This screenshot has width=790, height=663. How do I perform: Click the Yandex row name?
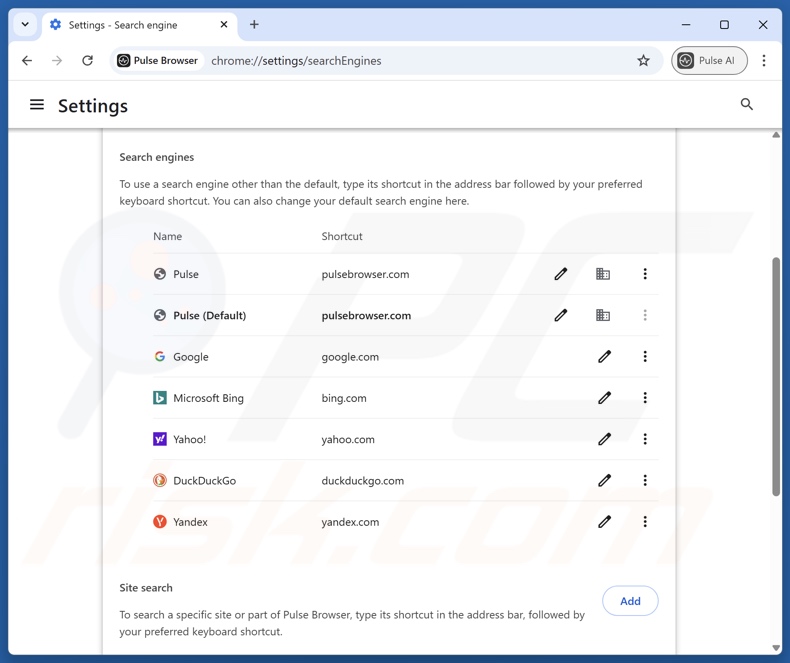(190, 522)
